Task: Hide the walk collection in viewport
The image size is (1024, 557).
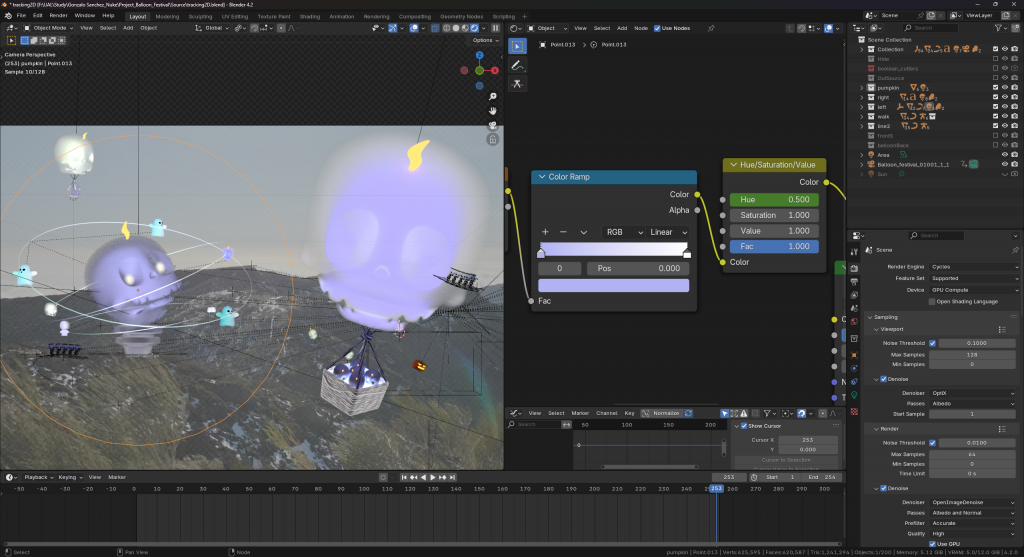Action: [x=1005, y=116]
